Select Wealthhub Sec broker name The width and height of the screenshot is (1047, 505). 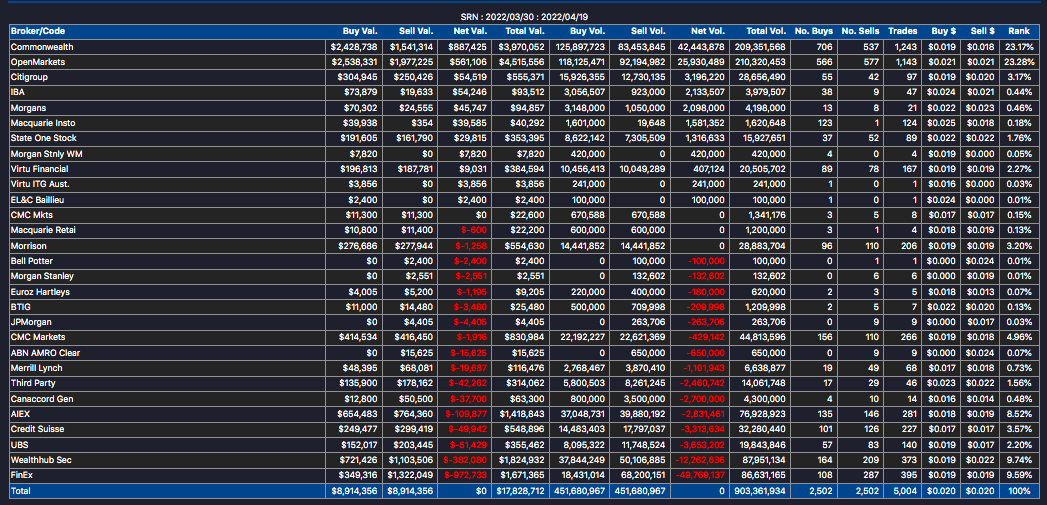tap(40, 460)
